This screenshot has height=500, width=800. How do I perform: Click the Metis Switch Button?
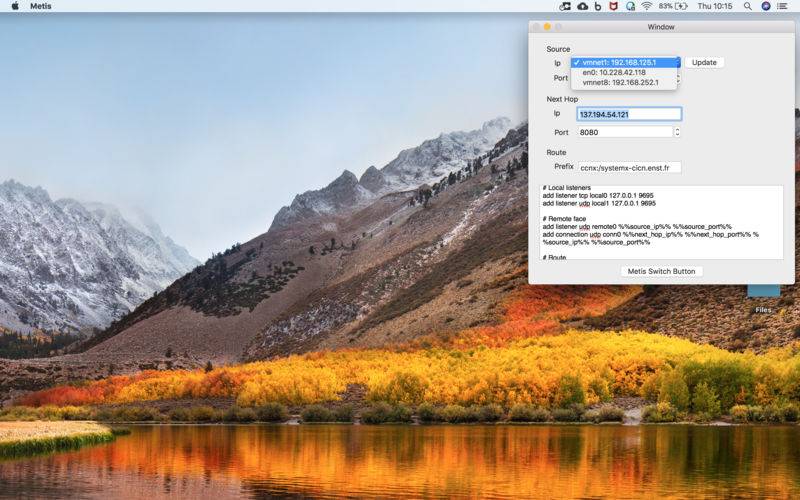(x=661, y=271)
